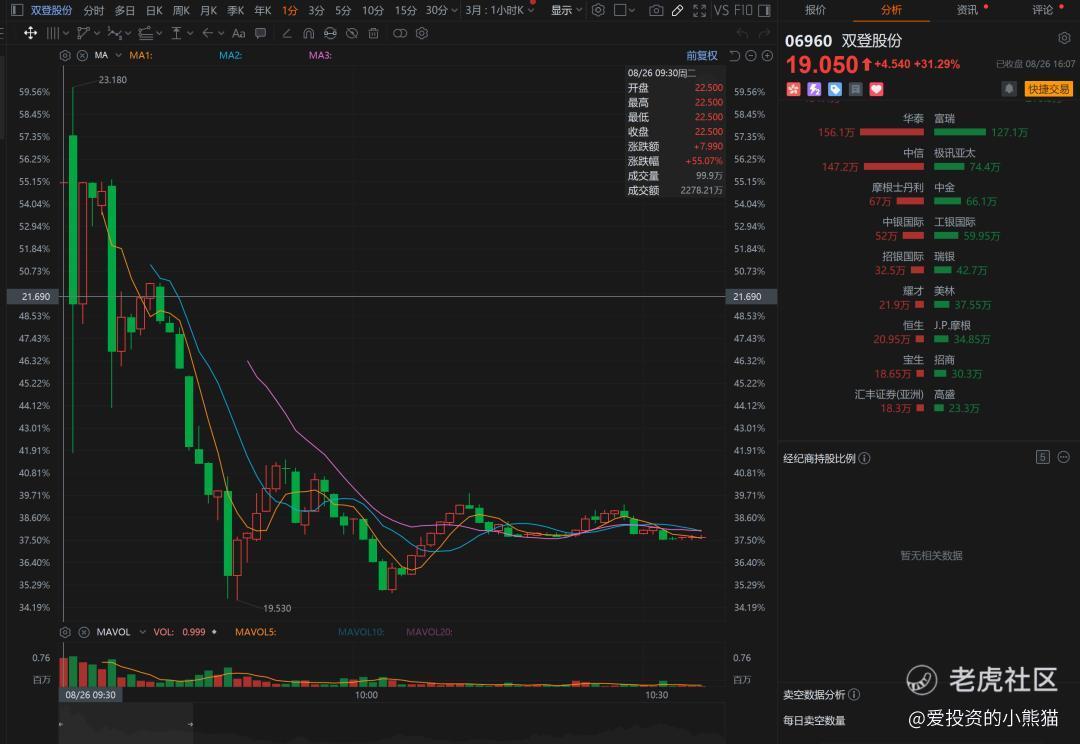Select the crosshair move cursor tool

pyautogui.click(x=30, y=33)
